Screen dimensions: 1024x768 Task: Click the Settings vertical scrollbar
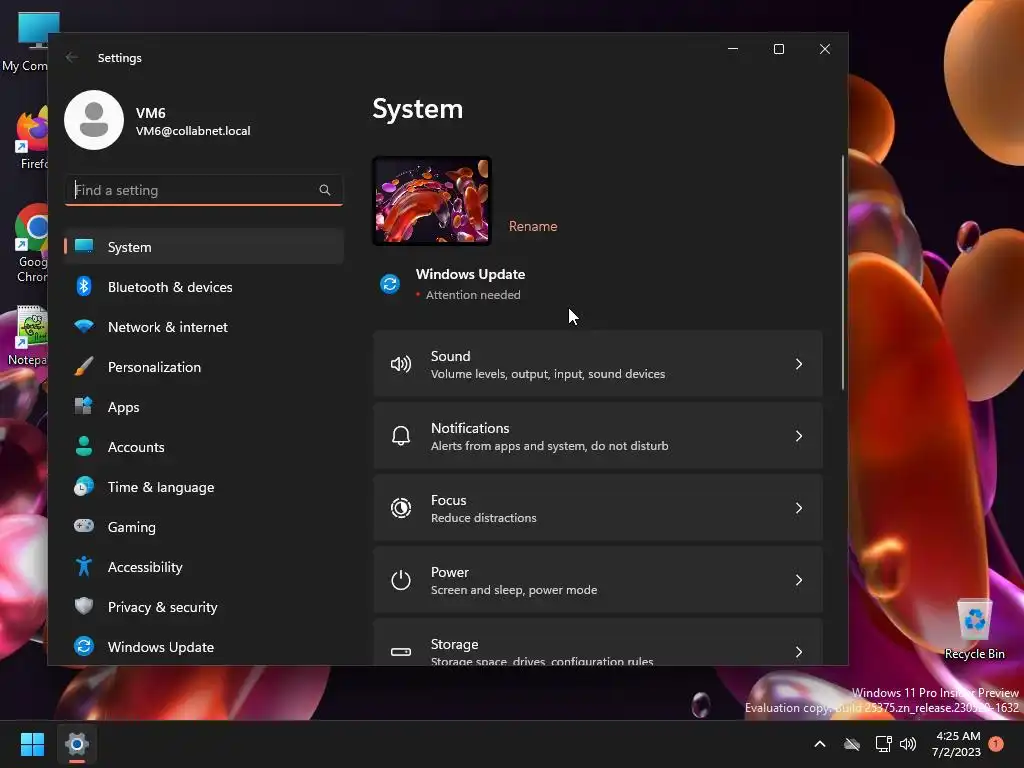843,273
